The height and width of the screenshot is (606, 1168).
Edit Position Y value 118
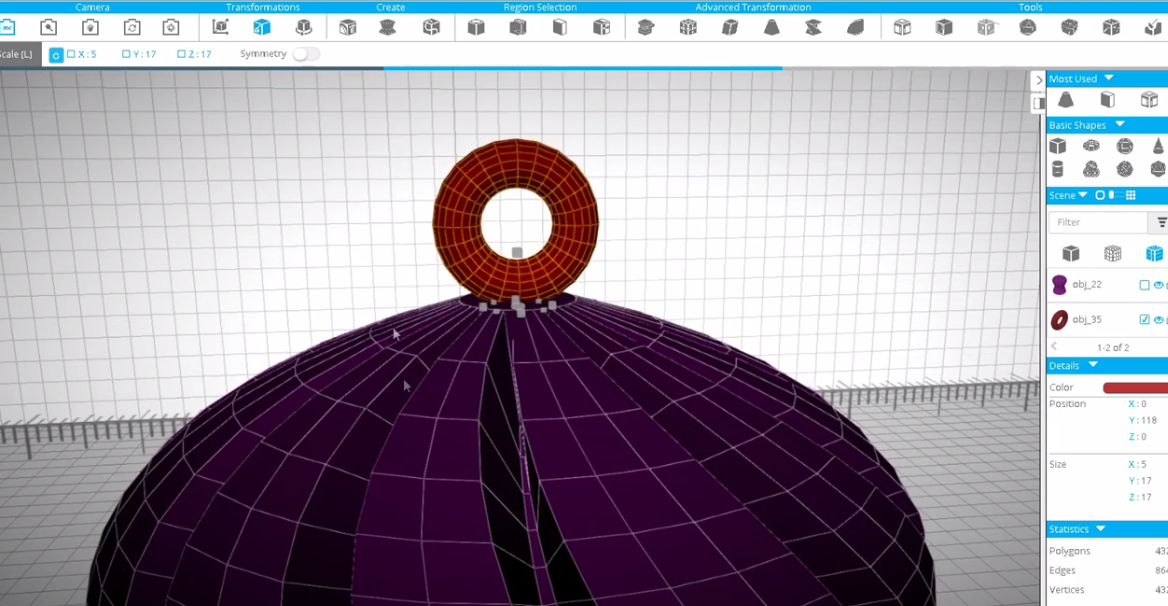pyautogui.click(x=1142, y=420)
